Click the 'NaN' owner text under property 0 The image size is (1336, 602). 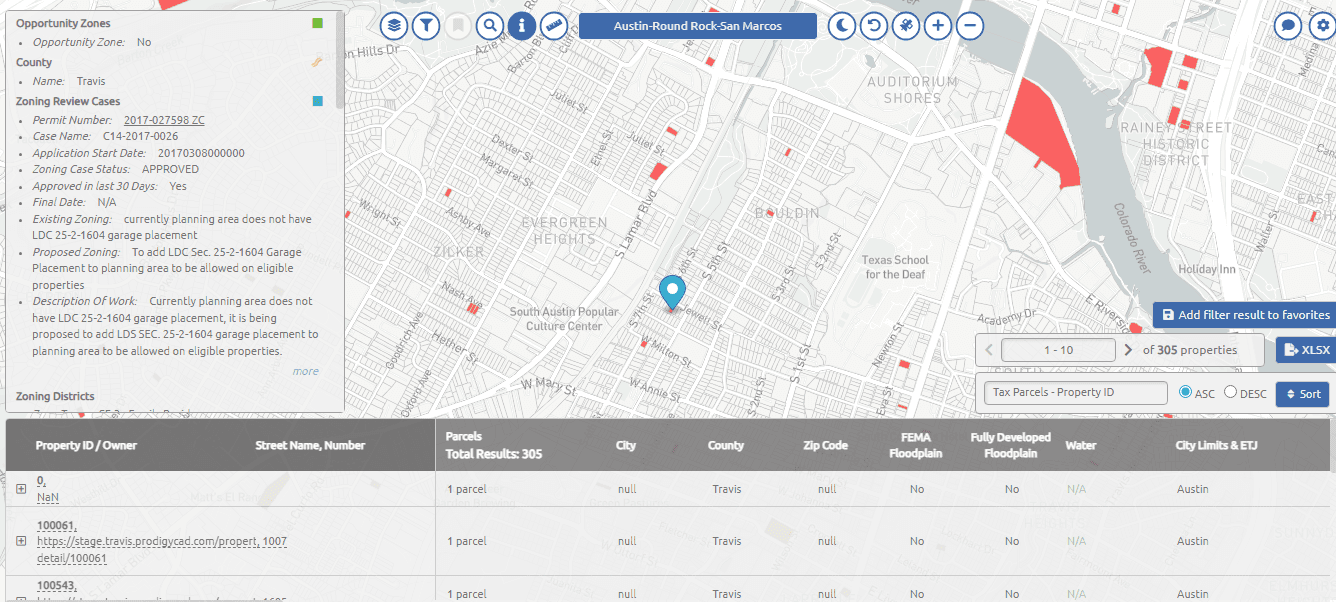click(x=48, y=496)
